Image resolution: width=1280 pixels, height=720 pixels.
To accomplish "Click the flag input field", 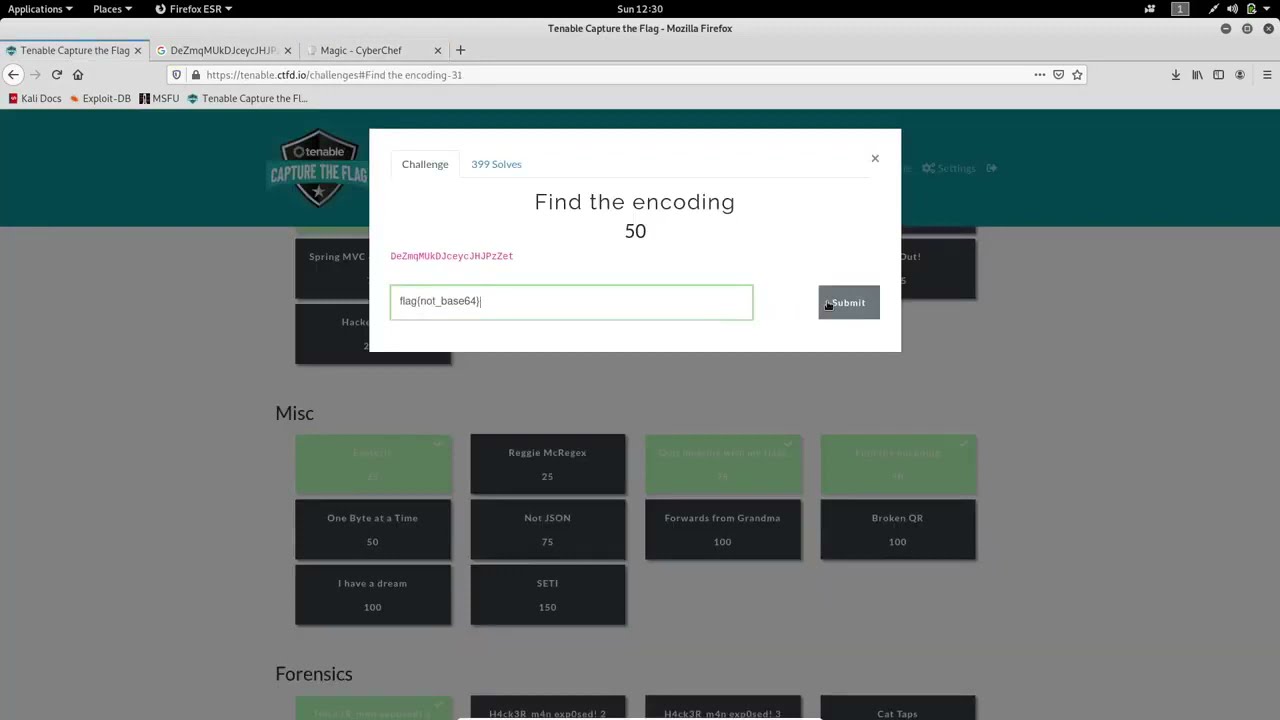I will pos(571,302).
